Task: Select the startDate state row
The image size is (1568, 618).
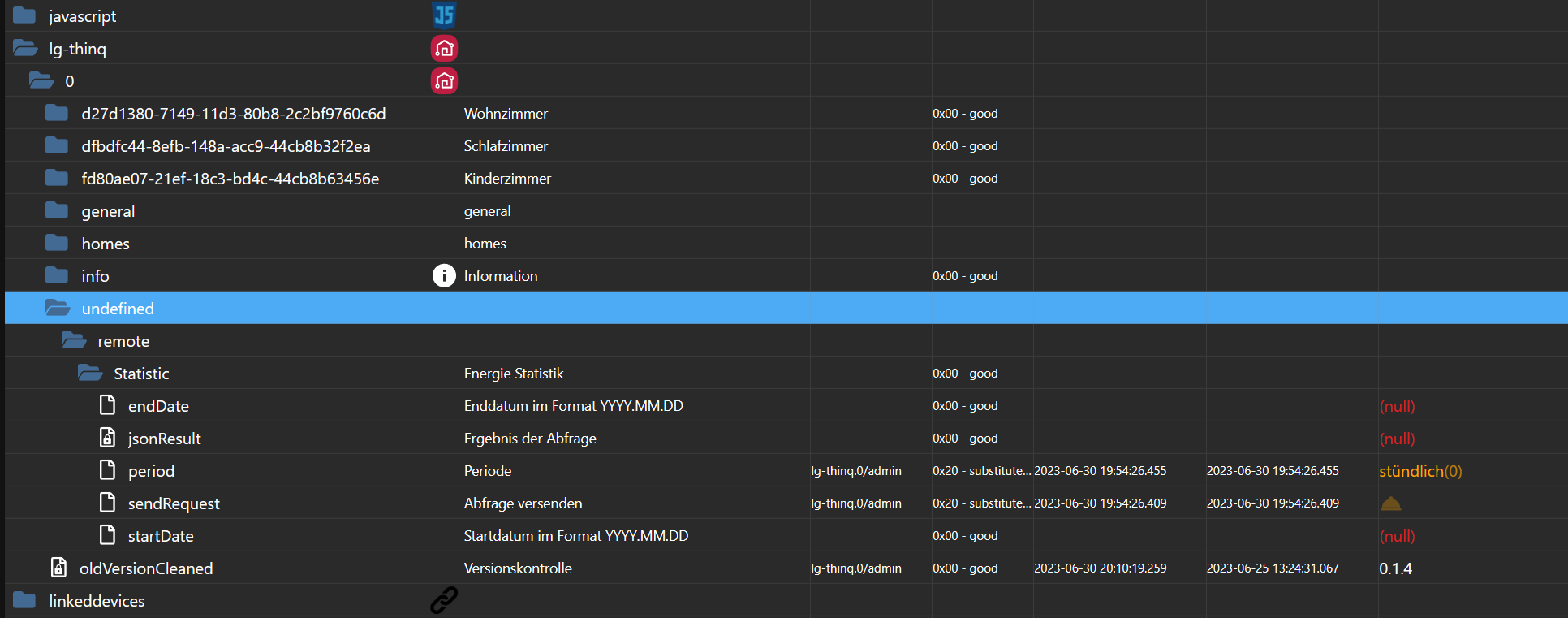Action: (x=786, y=535)
